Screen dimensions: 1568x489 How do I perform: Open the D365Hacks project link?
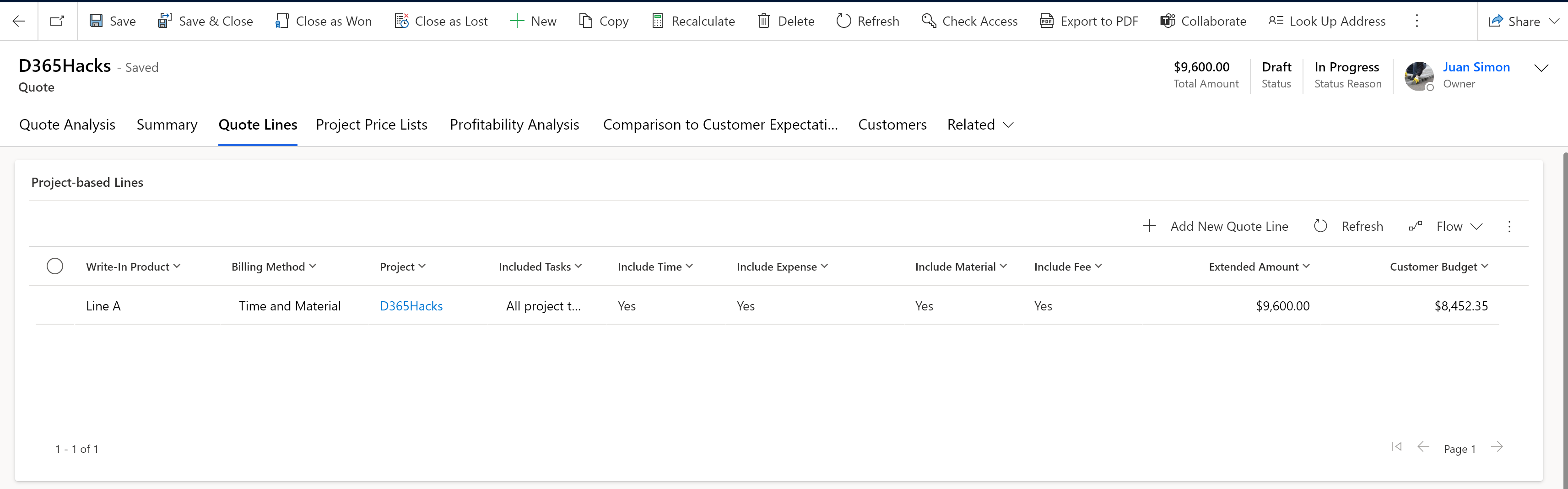[x=411, y=306]
